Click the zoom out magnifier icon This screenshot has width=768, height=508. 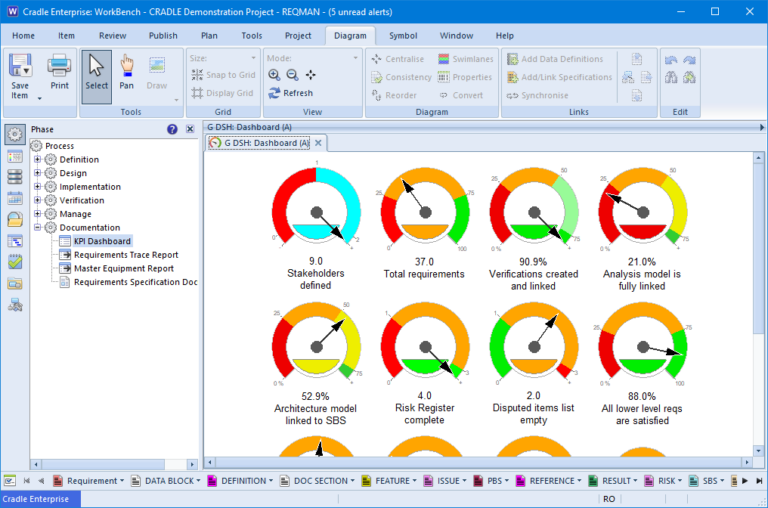pos(292,75)
